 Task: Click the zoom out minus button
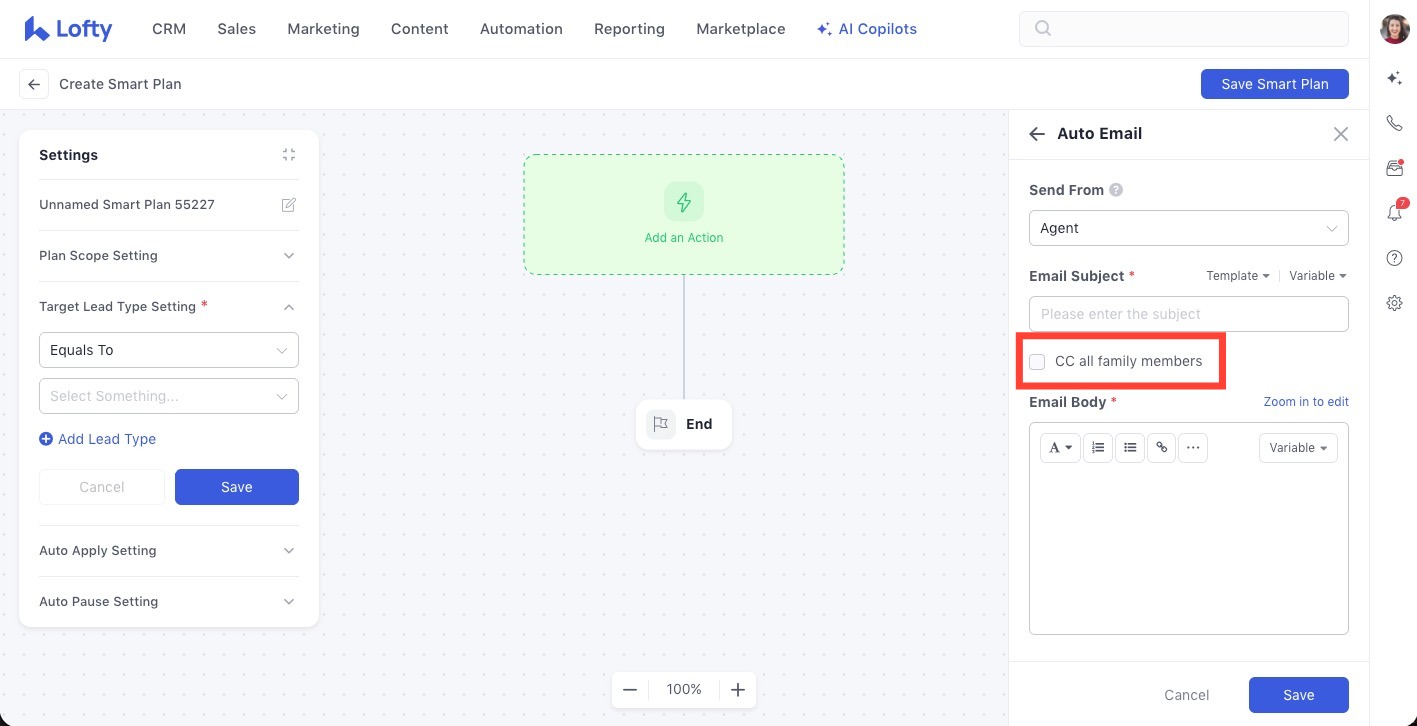630,690
